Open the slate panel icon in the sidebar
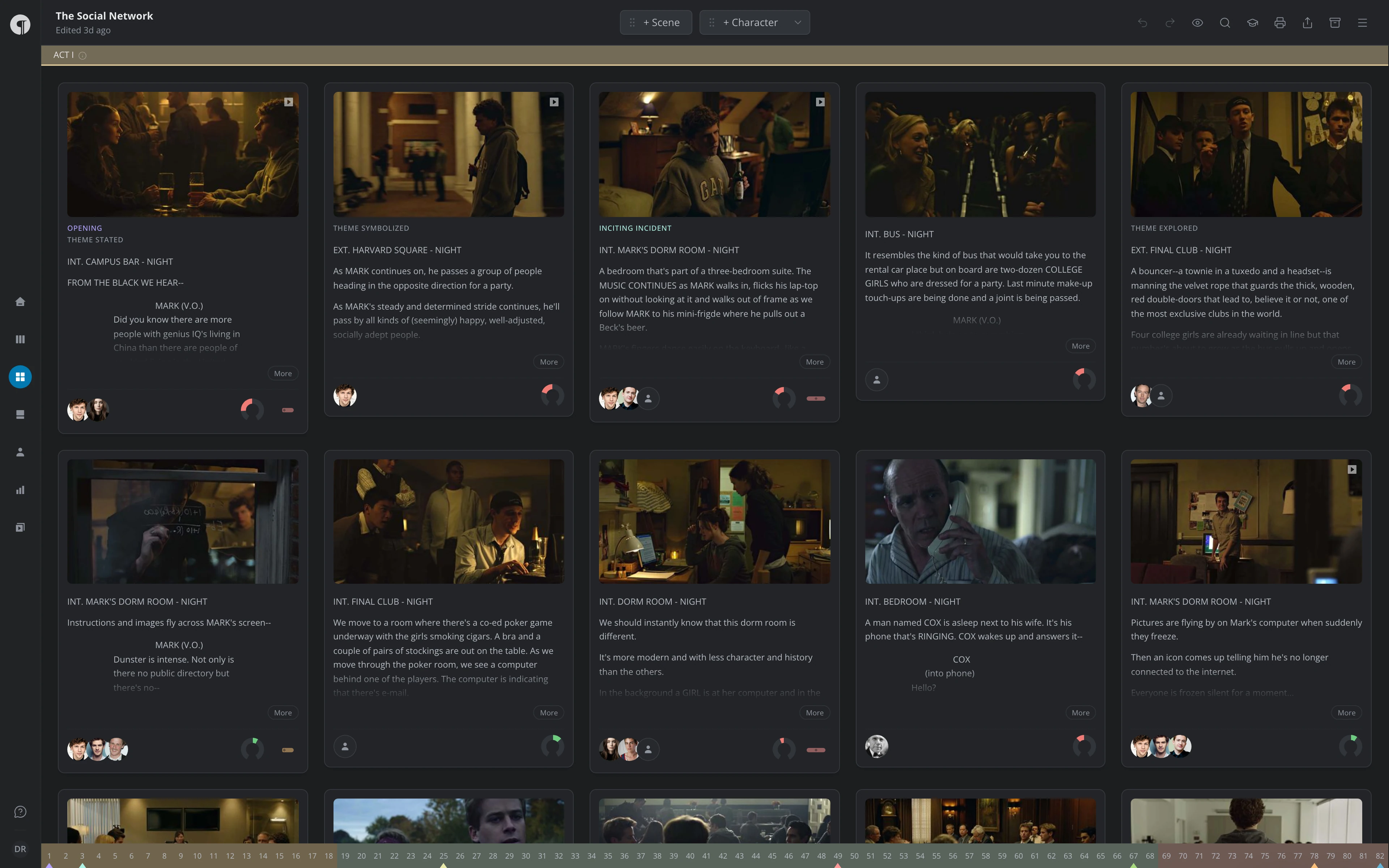Image resolution: width=1389 pixels, height=868 pixels. pos(20,414)
